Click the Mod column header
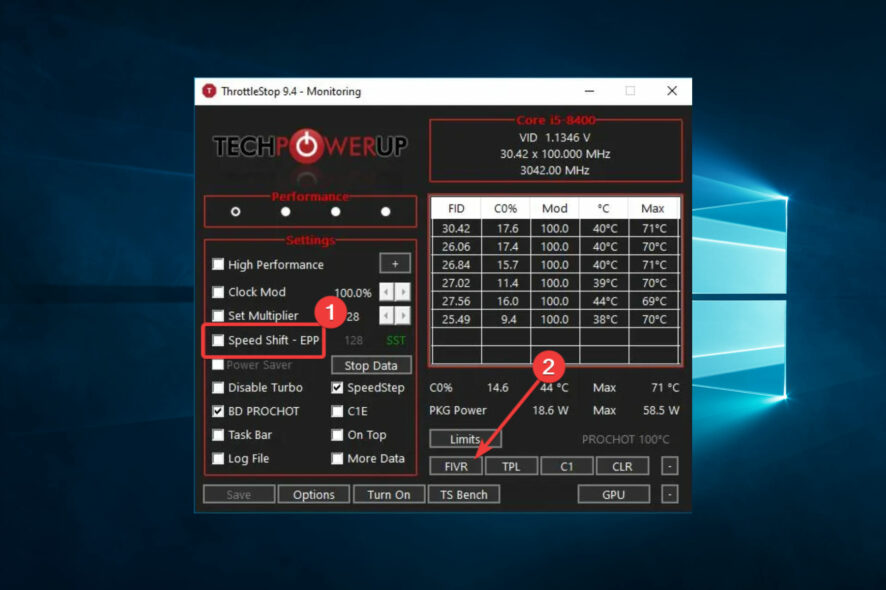The width and height of the screenshot is (886, 590). click(555, 209)
